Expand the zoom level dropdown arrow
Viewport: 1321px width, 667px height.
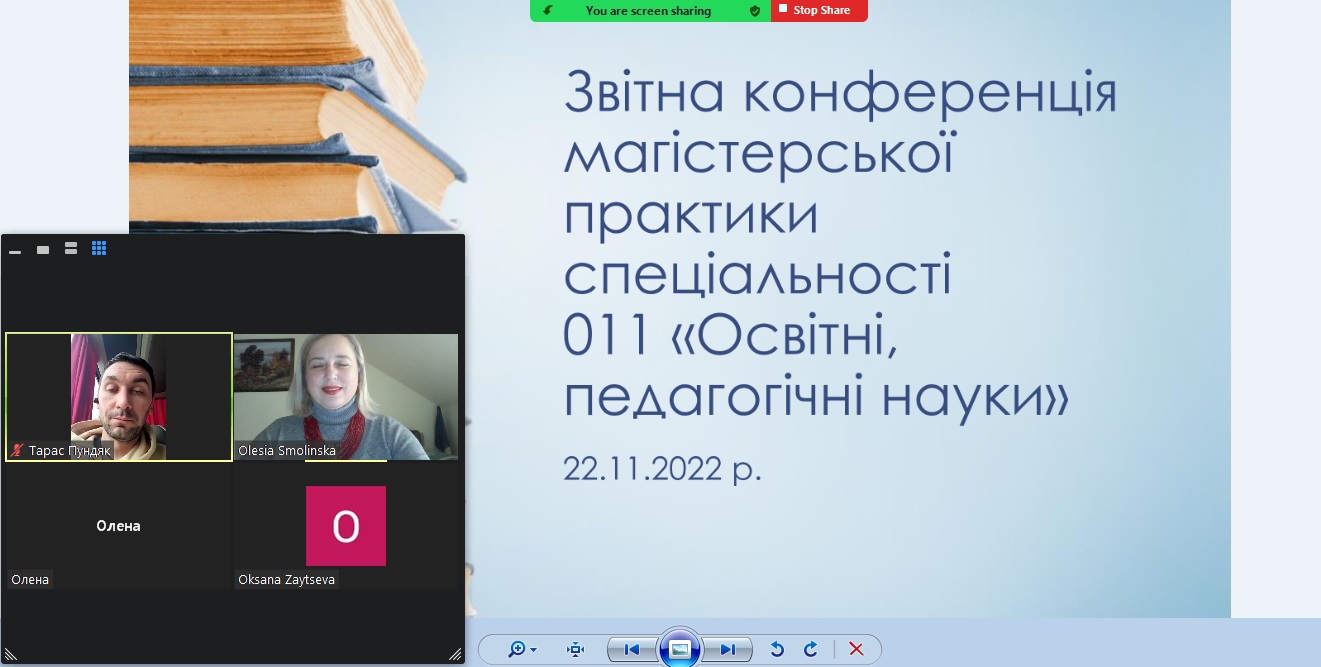click(x=533, y=650)
